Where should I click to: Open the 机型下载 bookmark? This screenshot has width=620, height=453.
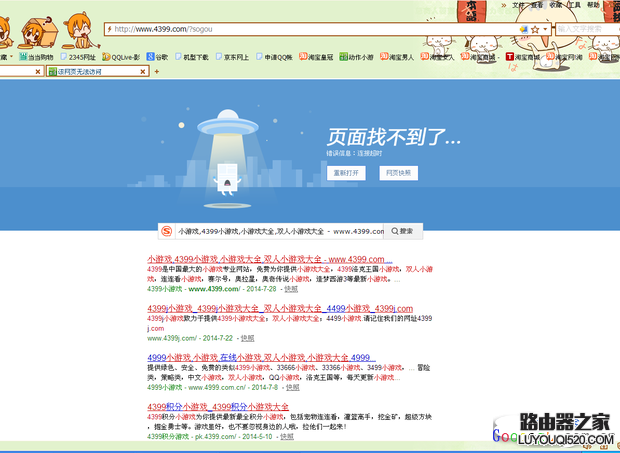(x=192, y=57)
